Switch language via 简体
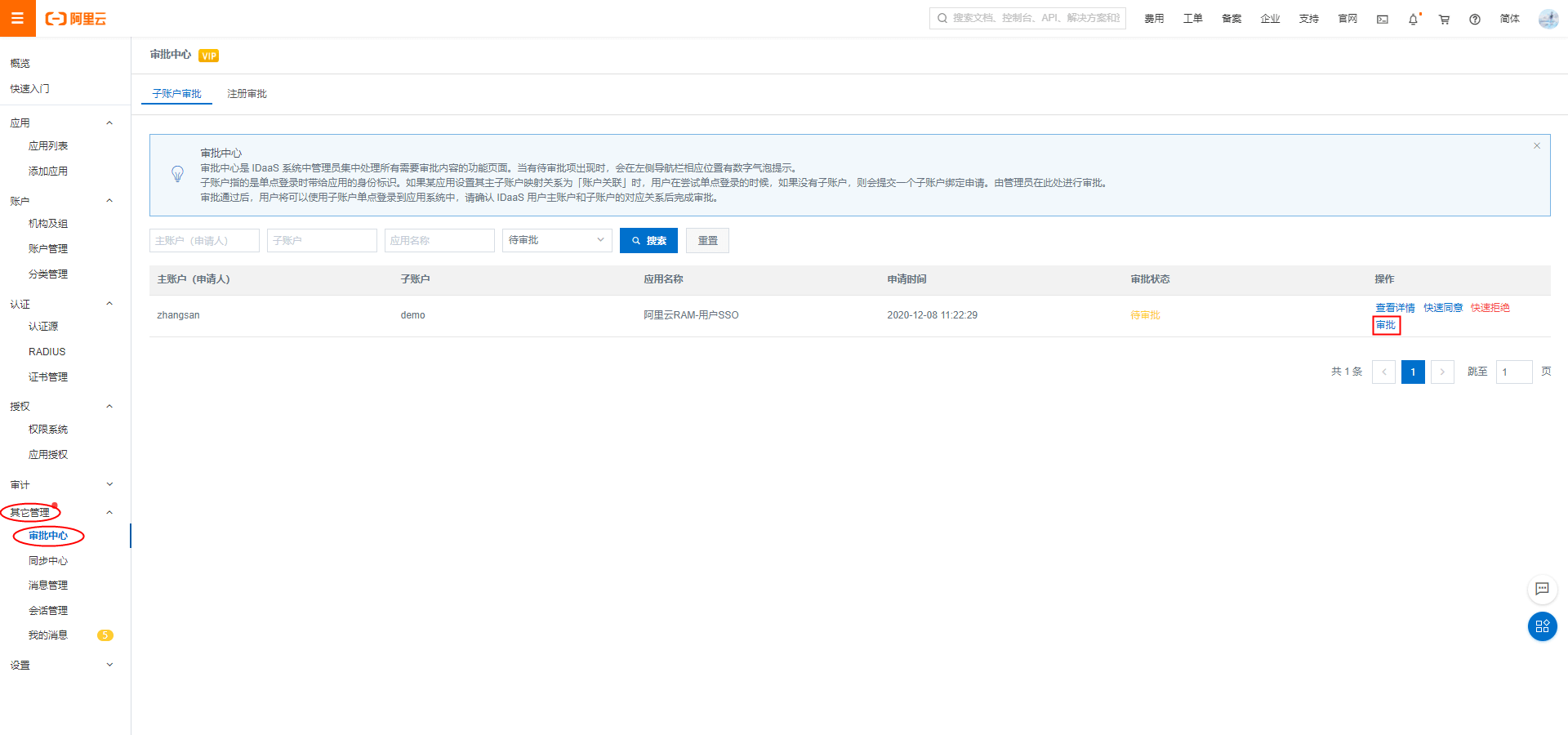Screen dimensions: 1568x735 click(x=1510, y=19)
